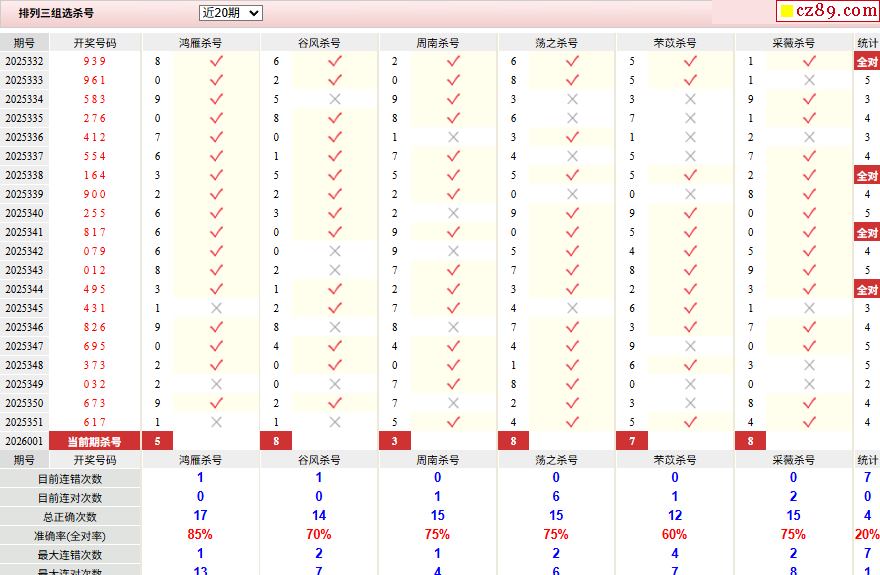The height and width of the screenshot is (575, 880).
Task: Click the top 统计 column header
Action: pos(867,43)
